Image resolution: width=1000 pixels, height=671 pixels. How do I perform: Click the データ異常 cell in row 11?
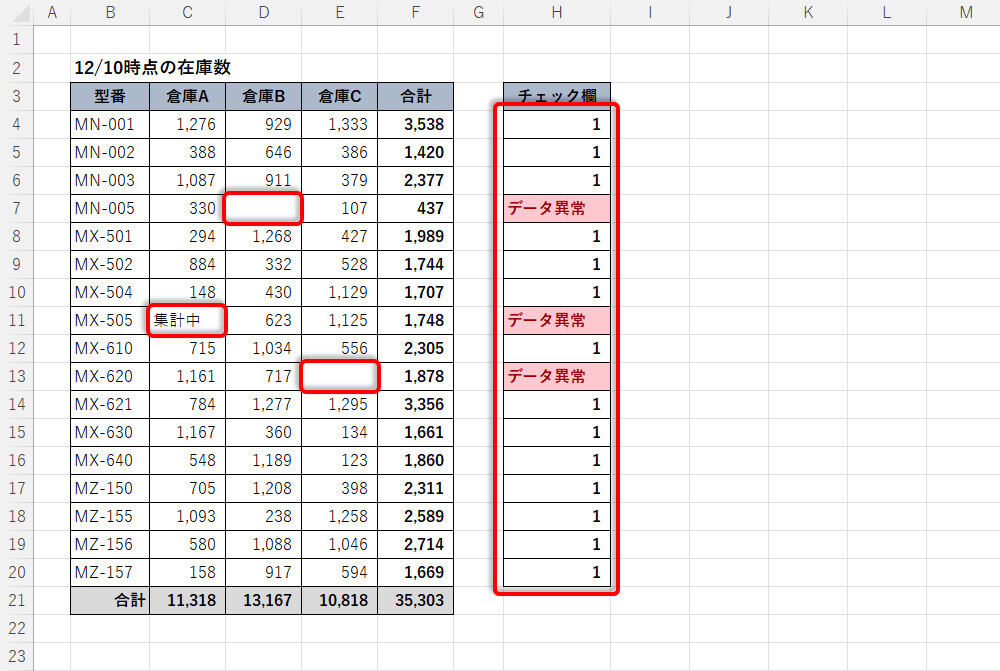[557, 320]
